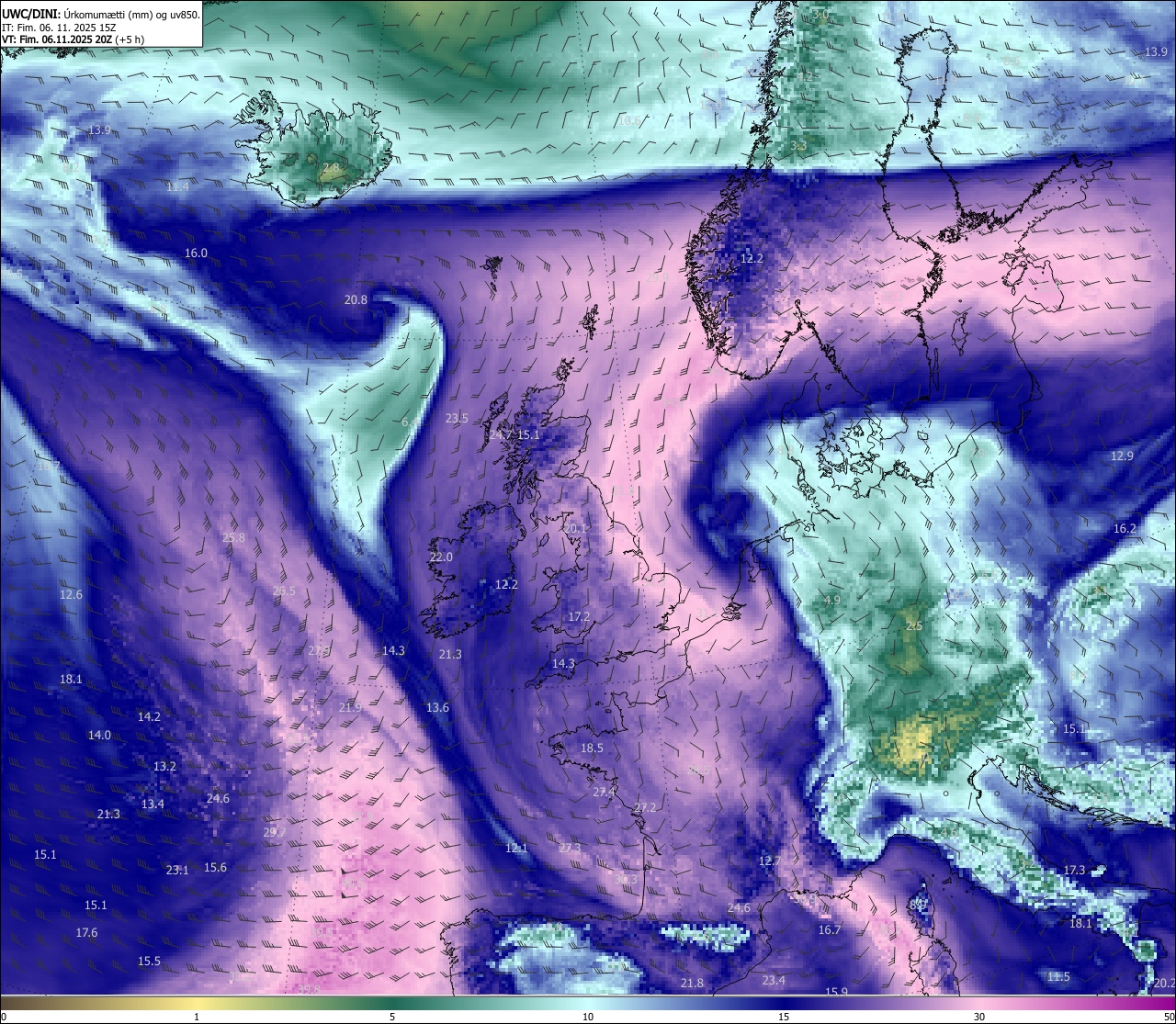Screen dimensions: 1176x1024
Task: Click the 21.9 value over the Atlantic
Action: click(x=349, y=708)
